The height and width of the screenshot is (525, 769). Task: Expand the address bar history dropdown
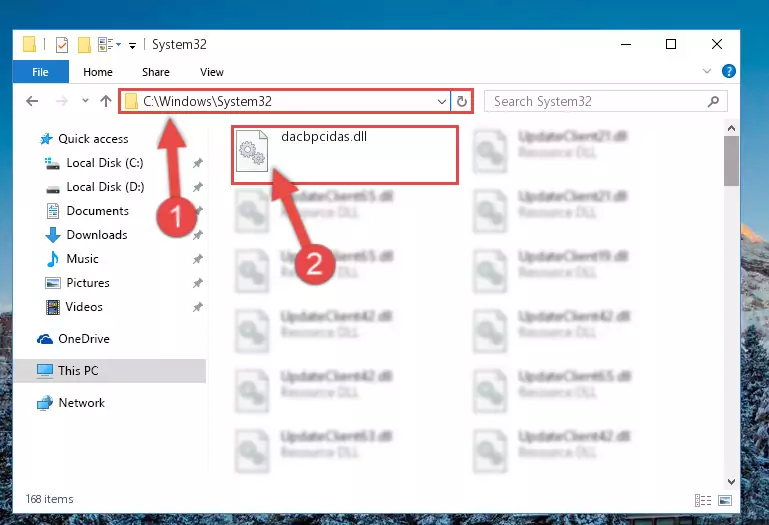tap(441, 102)
